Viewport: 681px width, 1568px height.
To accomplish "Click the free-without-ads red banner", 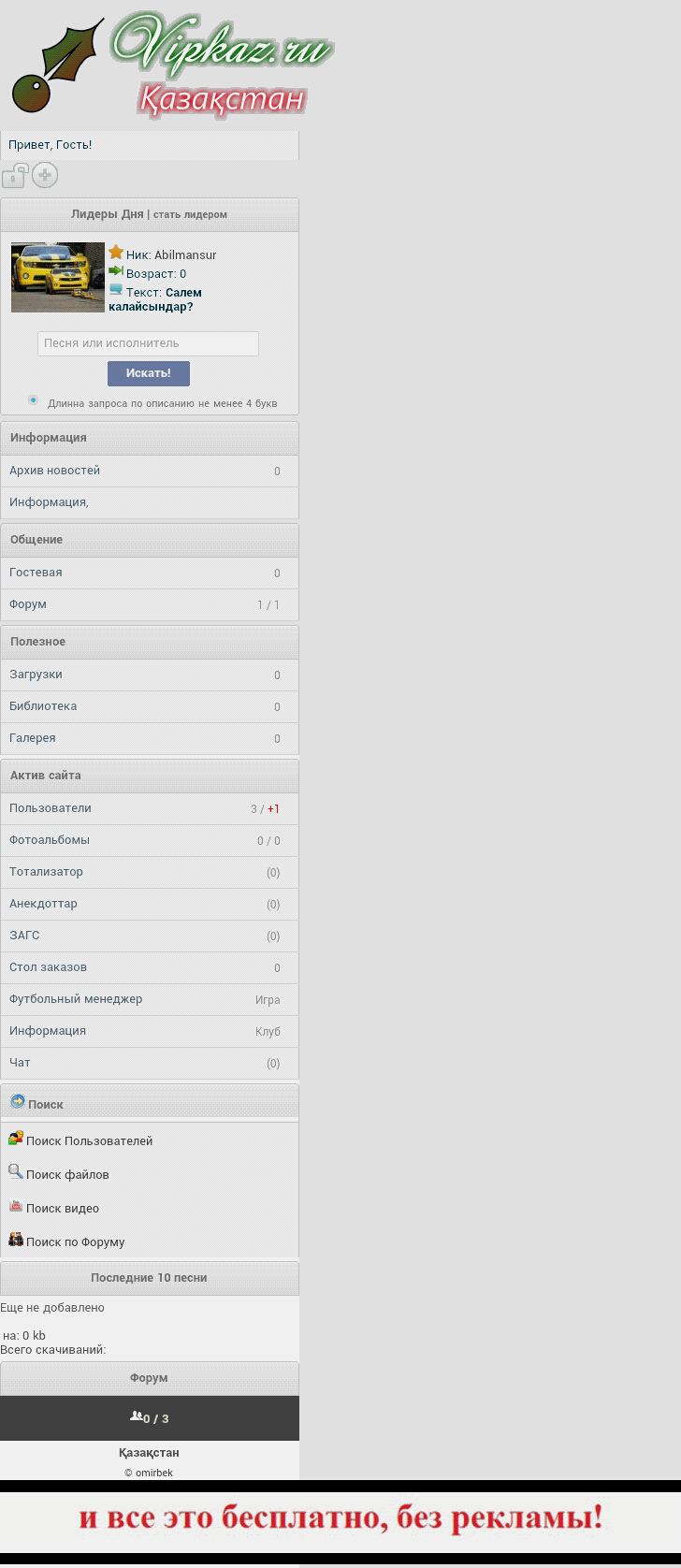I will [x=340, y=1517].
